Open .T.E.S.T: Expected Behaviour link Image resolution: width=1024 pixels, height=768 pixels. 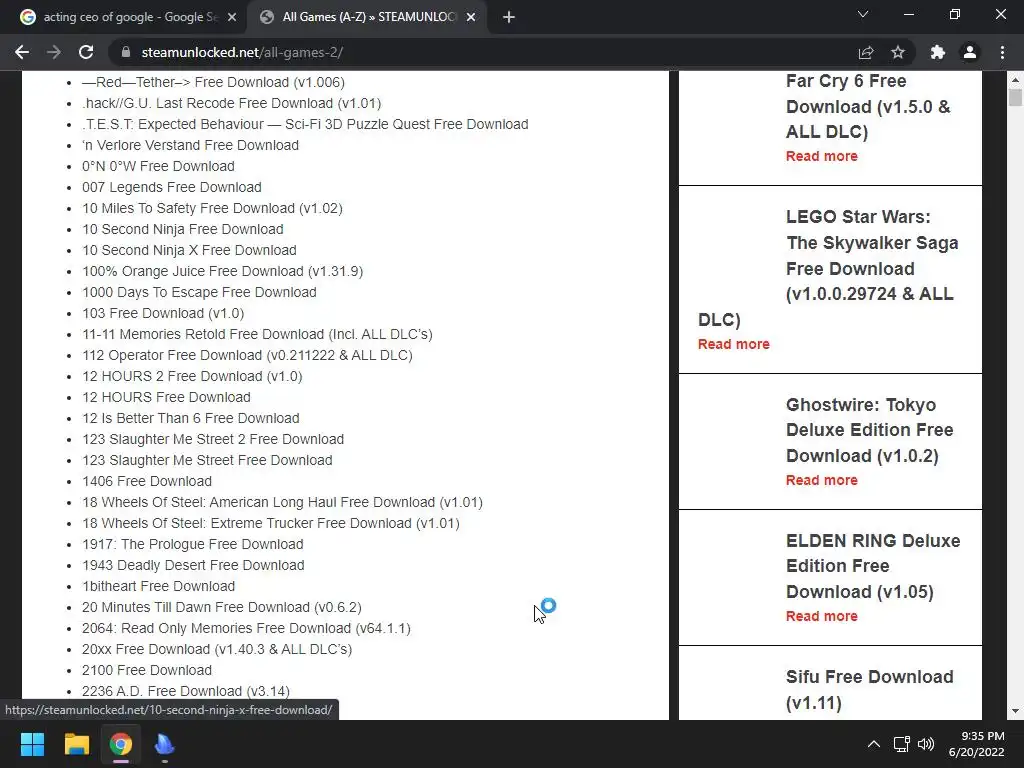[305, 124]
